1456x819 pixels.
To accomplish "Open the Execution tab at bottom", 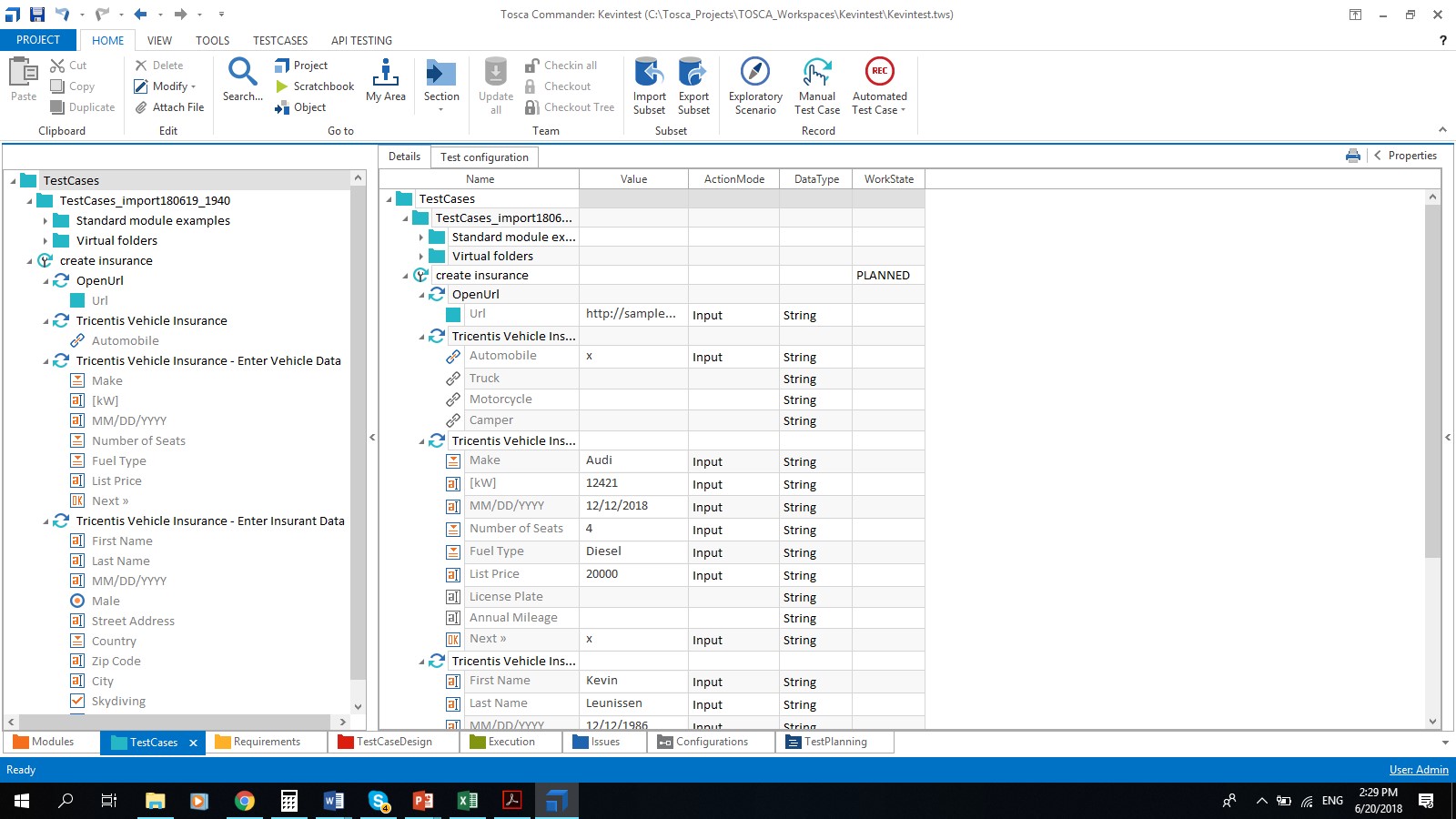I will [511, 742].
